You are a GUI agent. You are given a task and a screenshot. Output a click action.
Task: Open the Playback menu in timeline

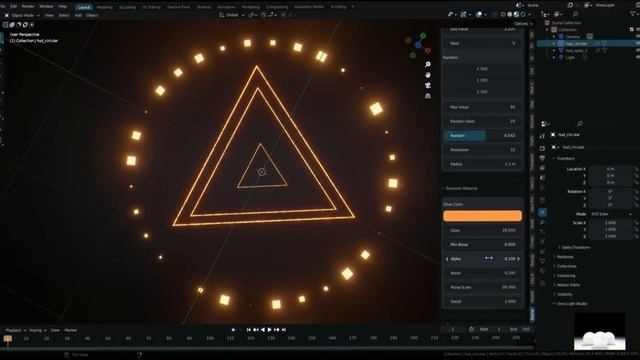pos(16,330)
